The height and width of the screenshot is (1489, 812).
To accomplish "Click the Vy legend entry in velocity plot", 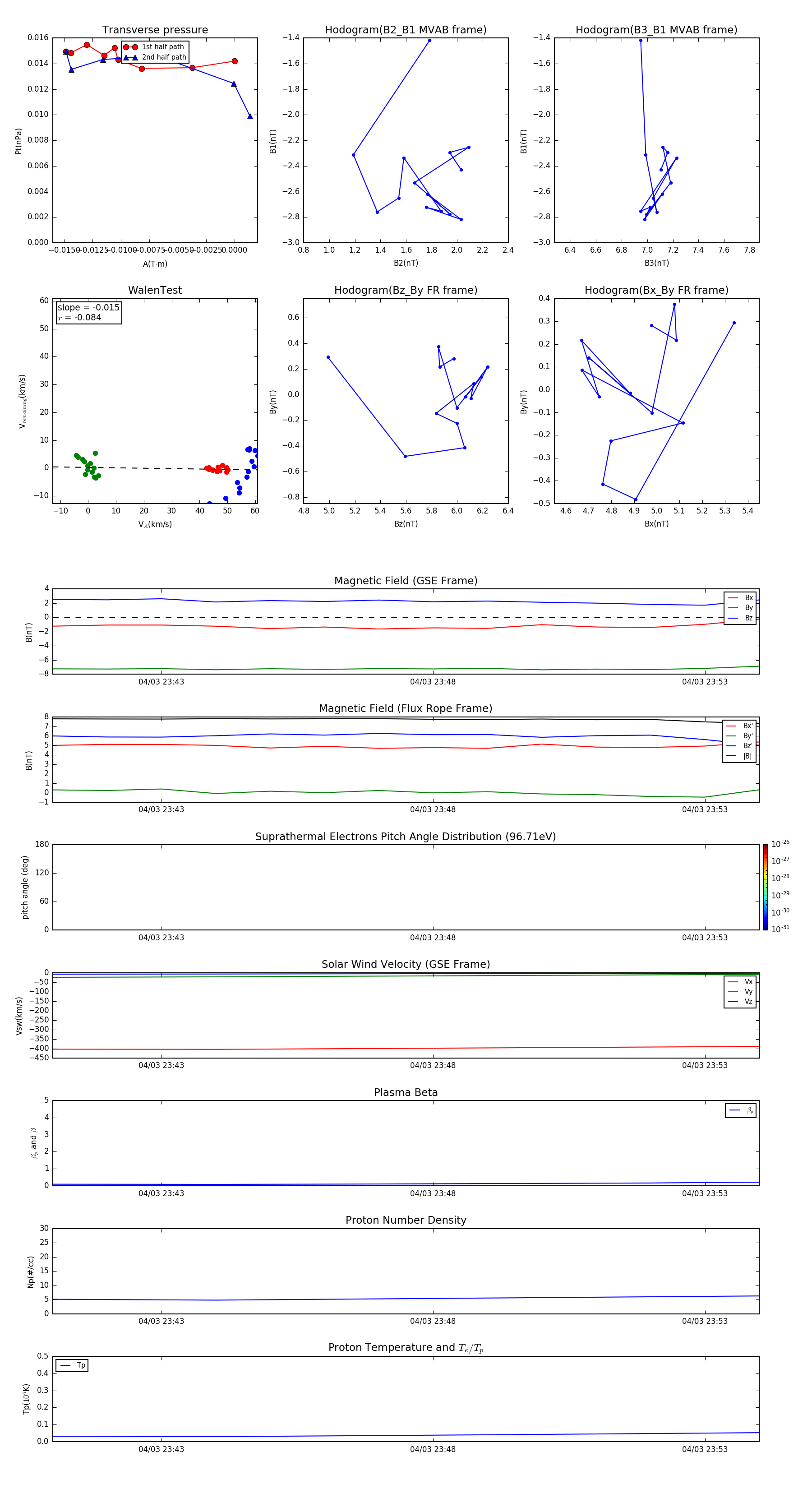I will (x=740, y=991).
